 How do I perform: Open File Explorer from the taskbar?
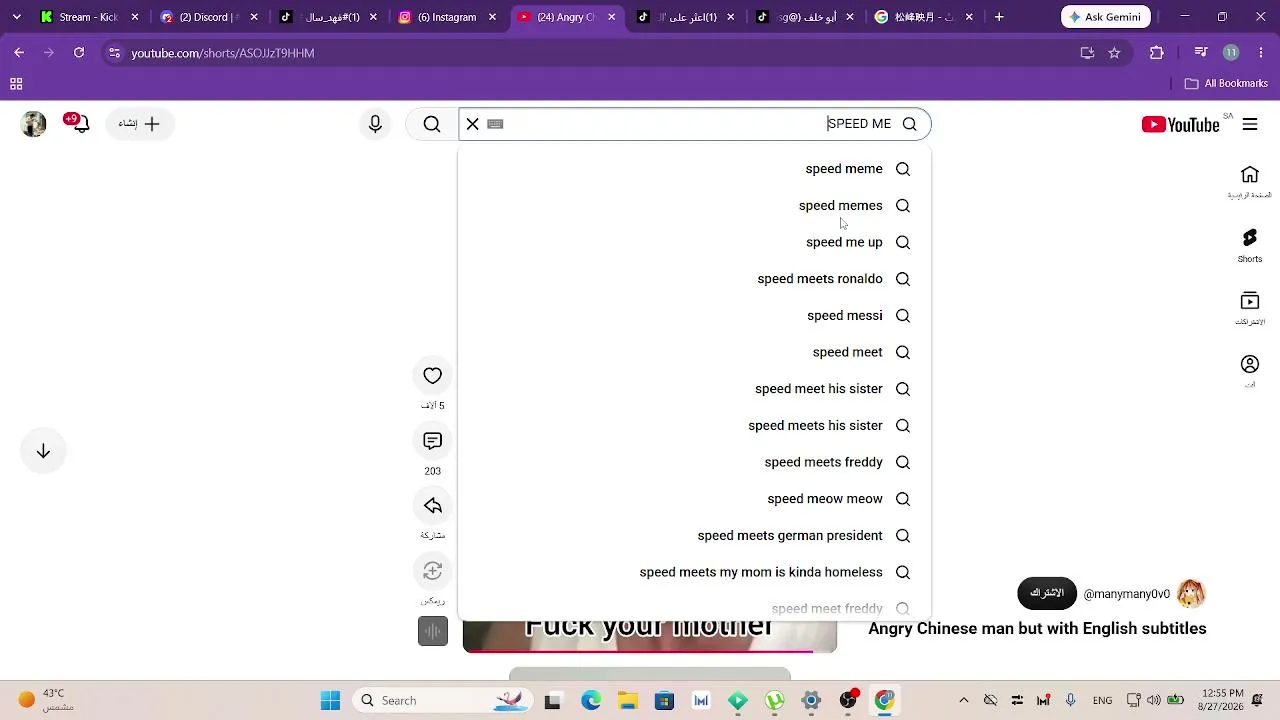pyautogui.click(x=627, y=701)
